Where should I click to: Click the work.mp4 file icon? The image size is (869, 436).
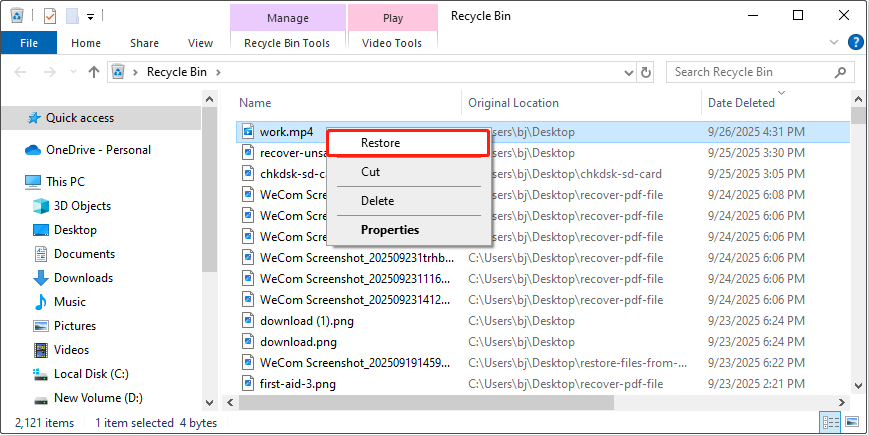pos(248,132)
